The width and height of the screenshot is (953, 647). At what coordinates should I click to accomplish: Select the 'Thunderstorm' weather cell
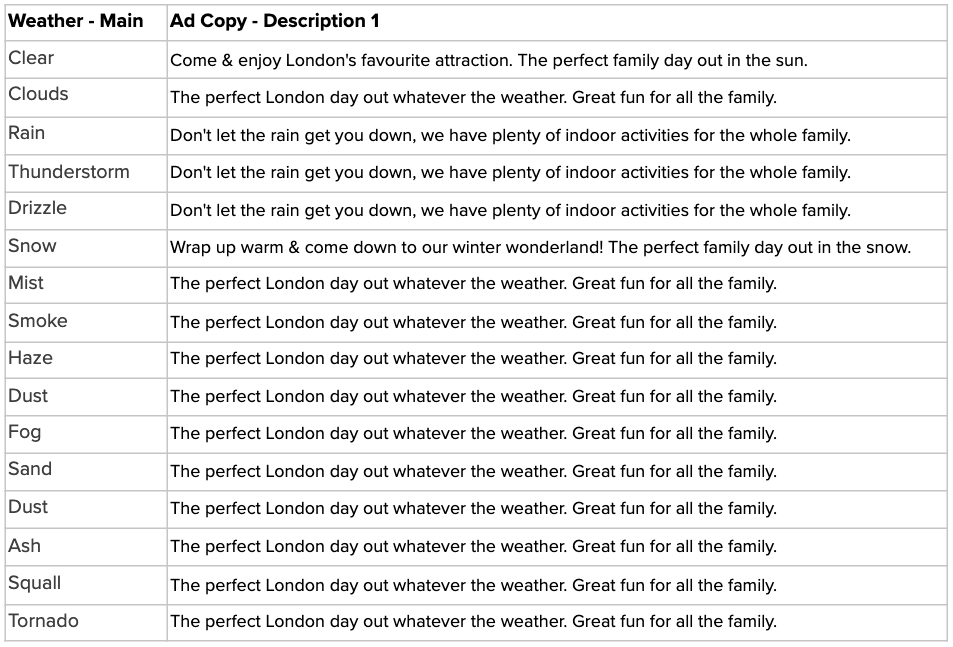(x=86, y=173)
